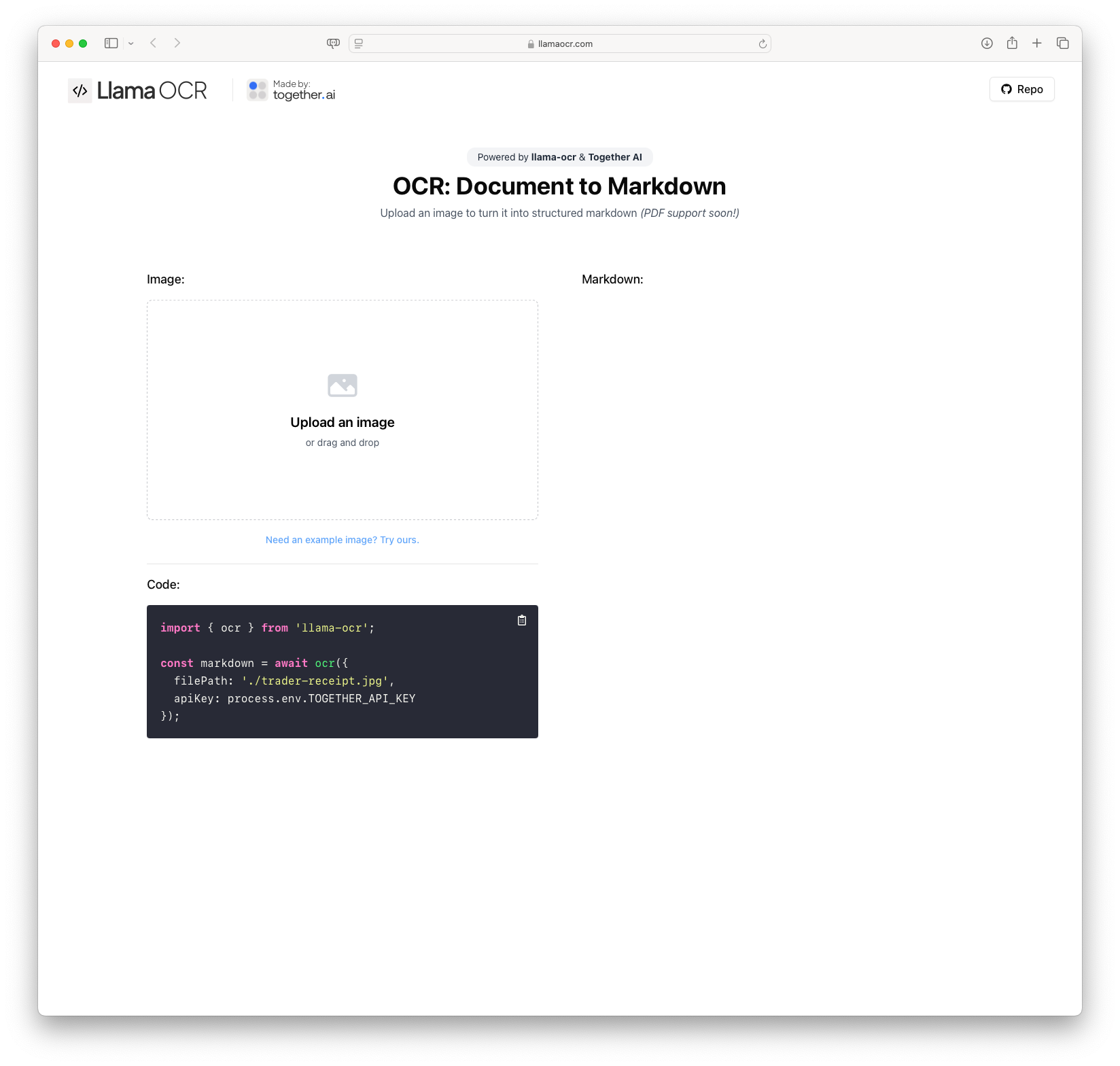Open a new tab with the plus button
The image size is (1120, 1066).
point(1036,43)
